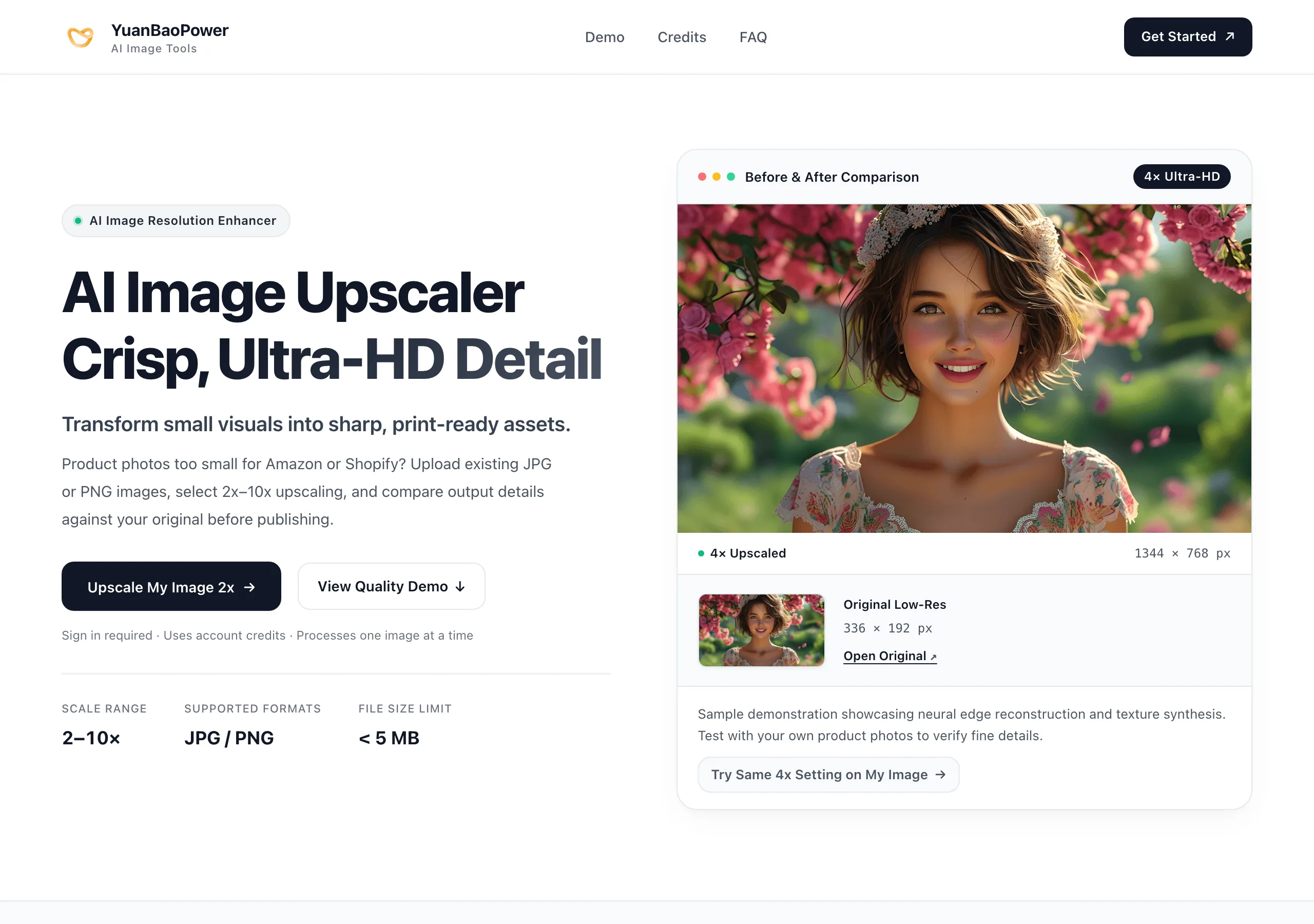Click the large 4x upscaled portrait image

pyautogui.click(x=964, y=368)
